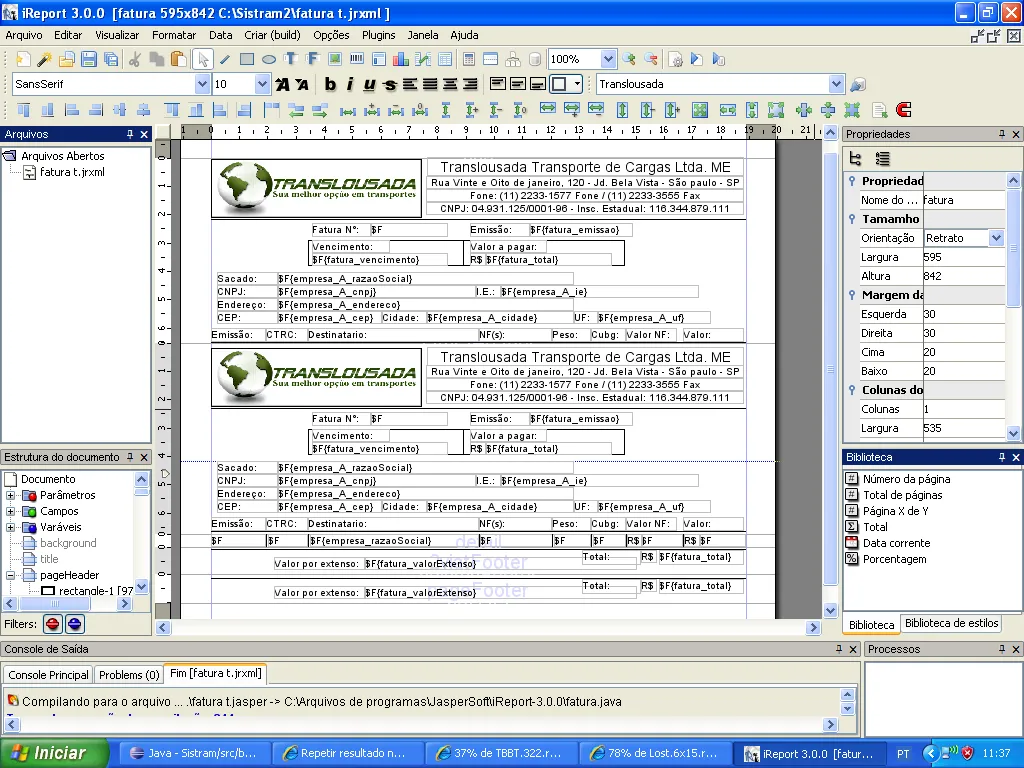The width and height of the screenshot is (1024, 768).
Task: Open the zoom 100% dropdown
Action: point(608,59)
